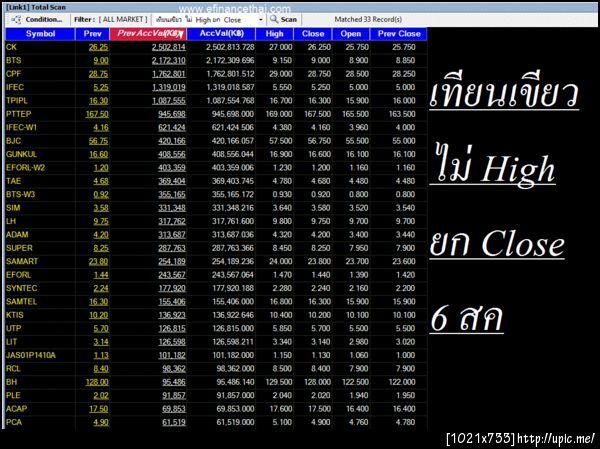Select the TPIPL symbol
This screenshot has width=600, height=449.
pos(16,101)
